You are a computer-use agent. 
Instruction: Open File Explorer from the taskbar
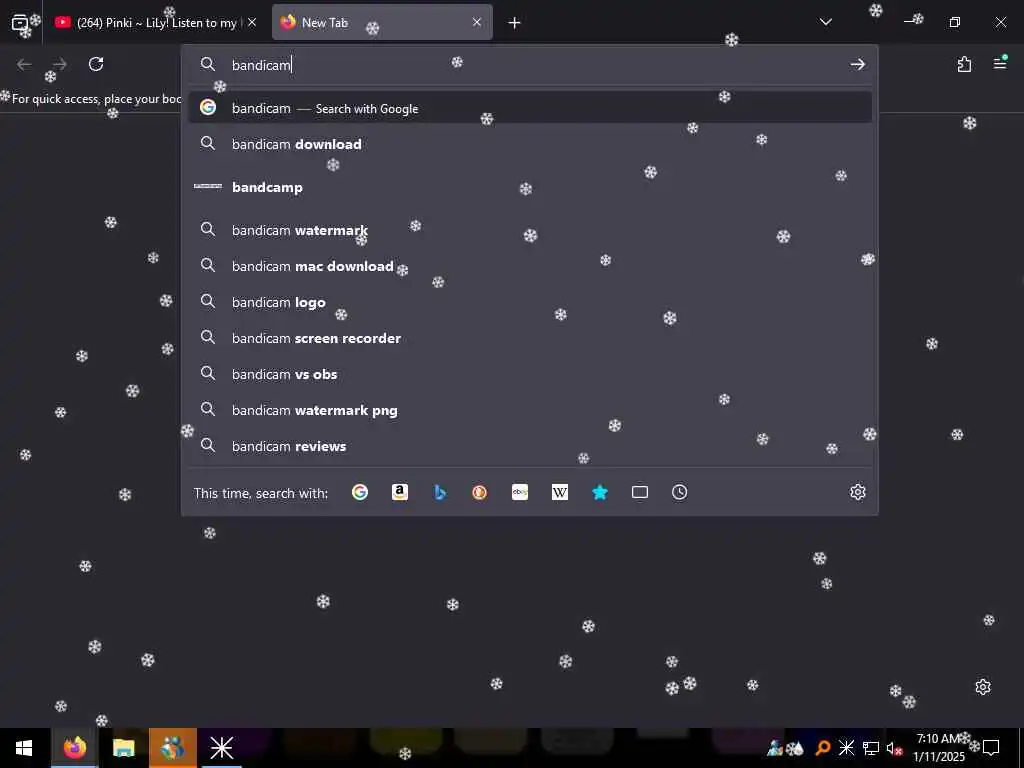[123, 748]
